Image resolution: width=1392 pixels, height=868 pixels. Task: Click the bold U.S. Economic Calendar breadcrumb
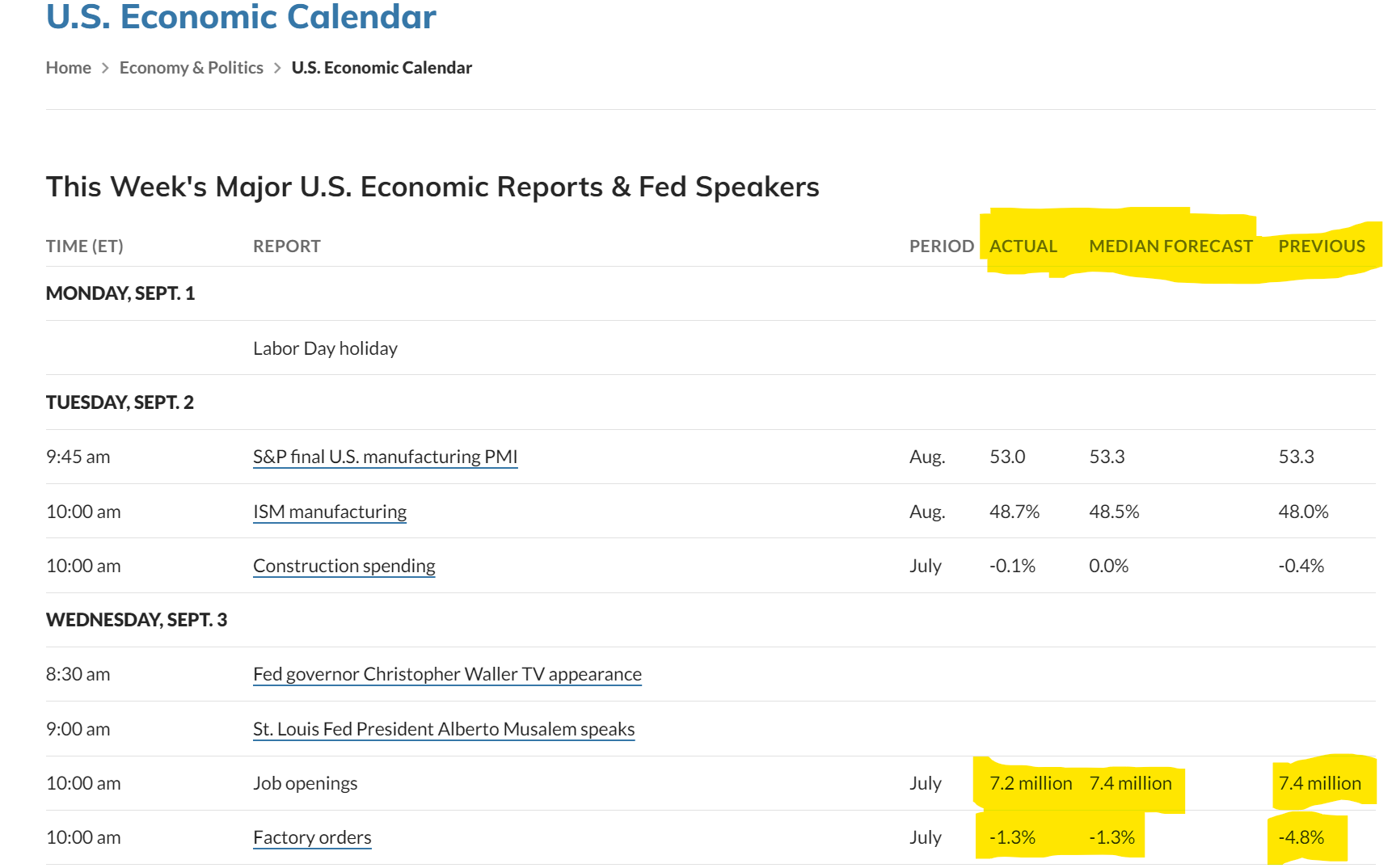click(x=382, y=68)
